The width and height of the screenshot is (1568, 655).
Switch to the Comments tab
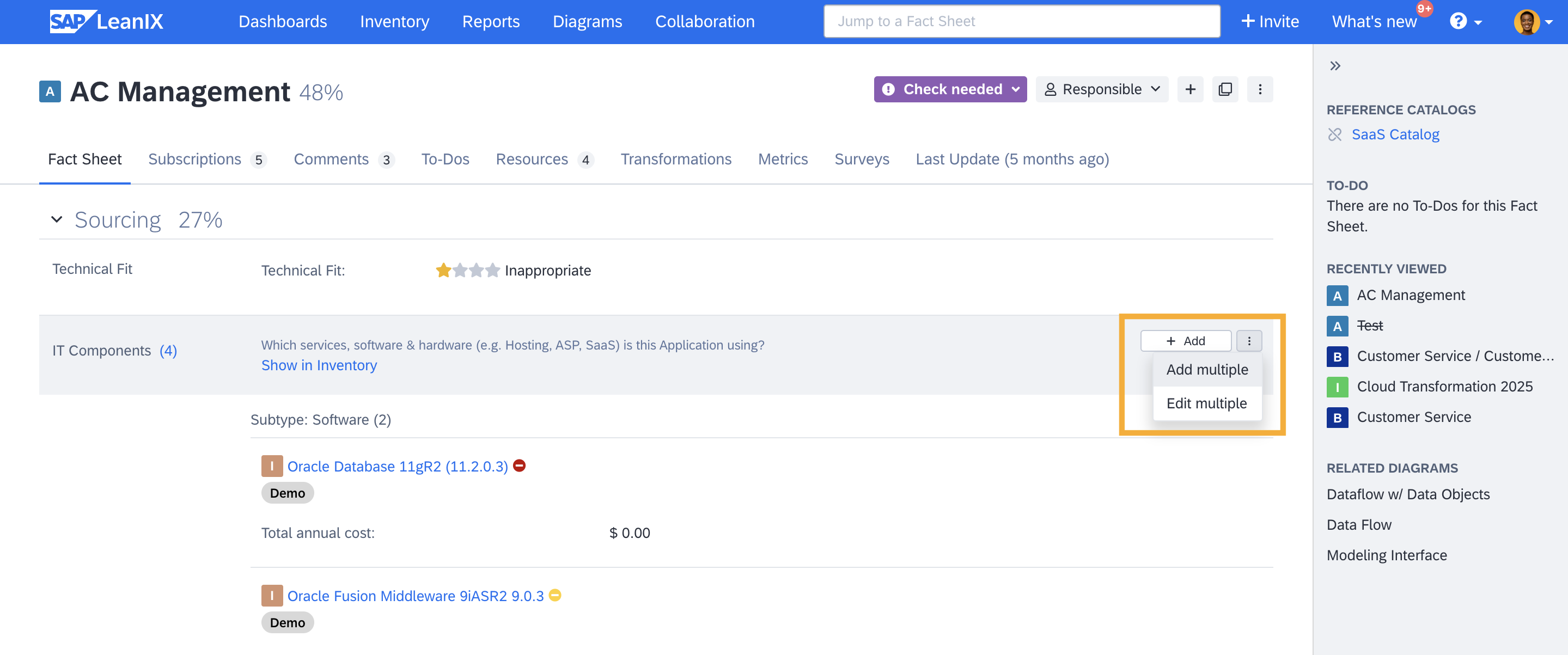[344, 160]
